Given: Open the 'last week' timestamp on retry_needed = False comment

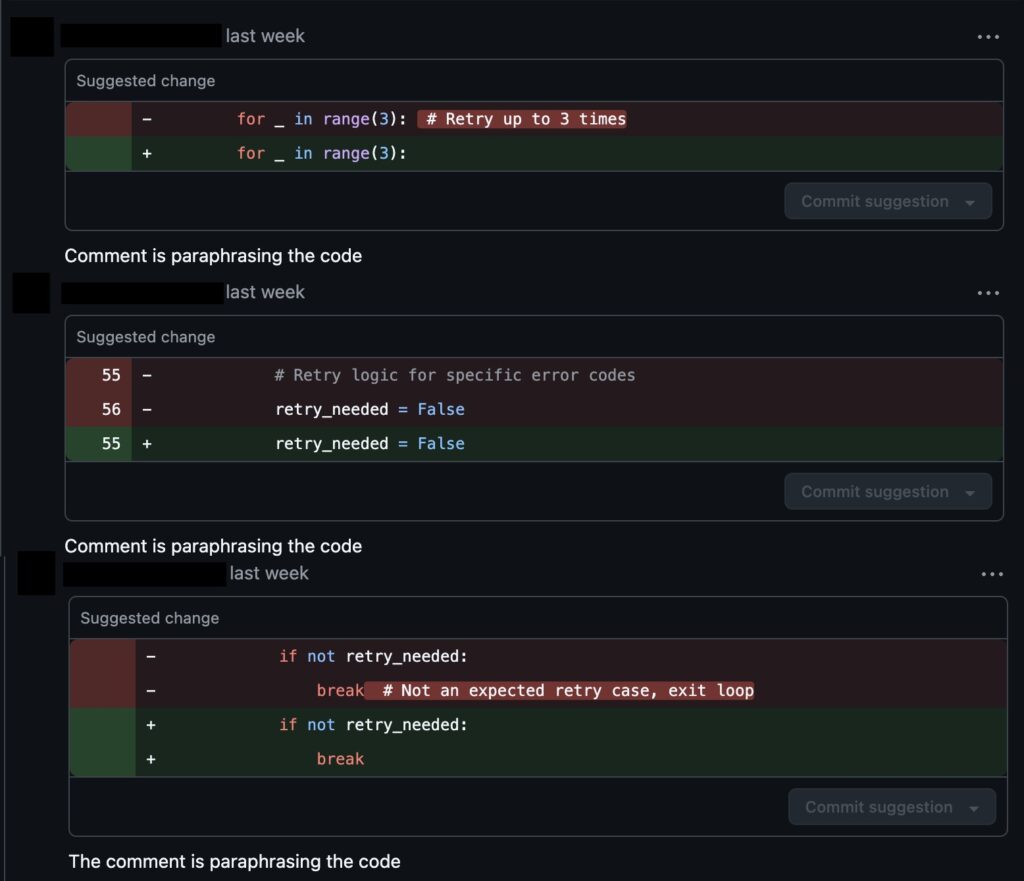Looking at the screenshot, I should tap(265, 292).
